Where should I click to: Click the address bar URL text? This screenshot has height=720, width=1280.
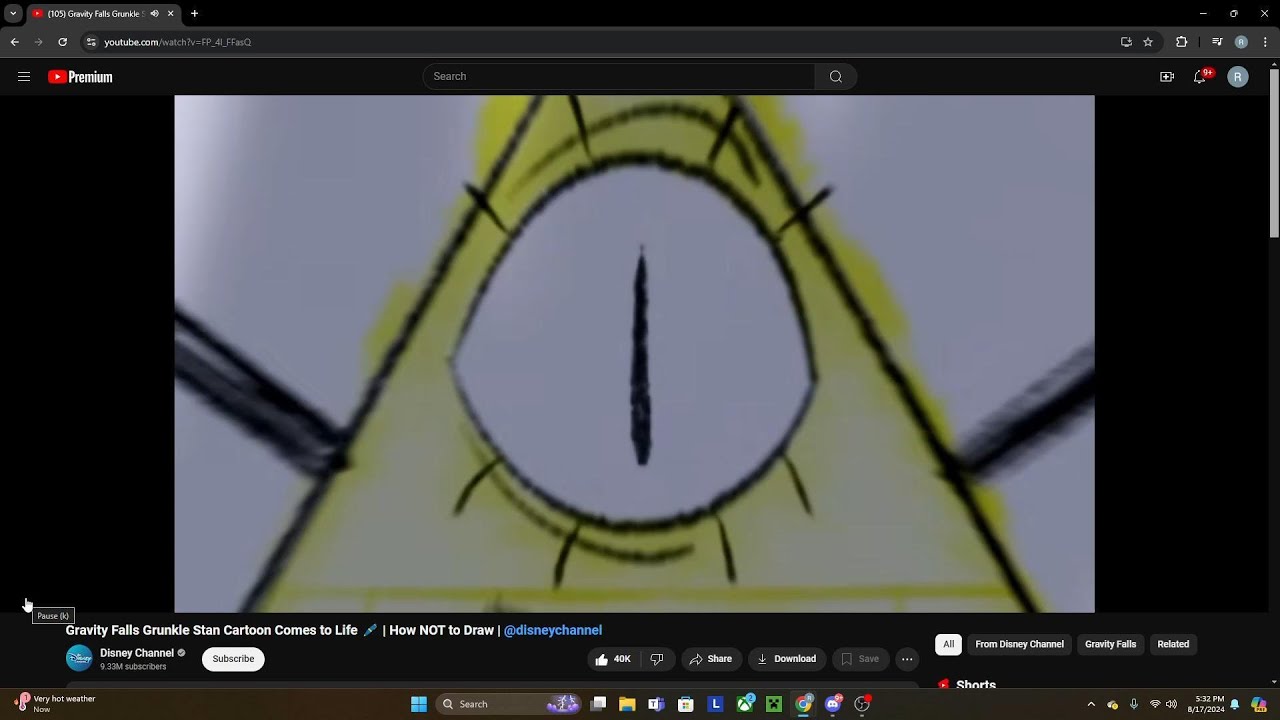pyautogui.click(x=178, y=42)
